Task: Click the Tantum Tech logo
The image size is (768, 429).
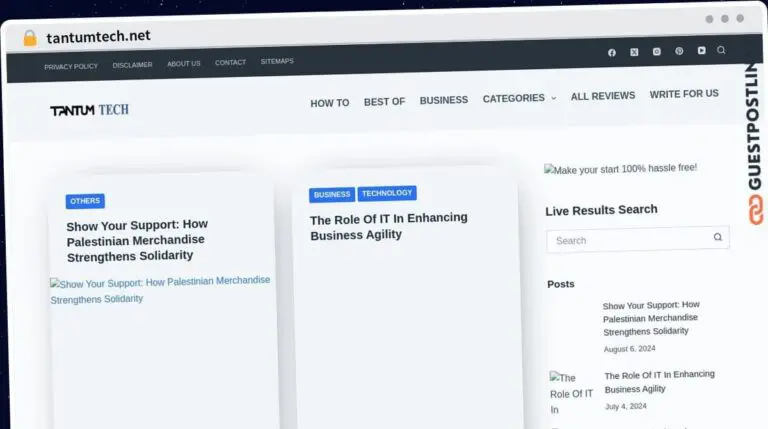Action: tap(89, 110)
